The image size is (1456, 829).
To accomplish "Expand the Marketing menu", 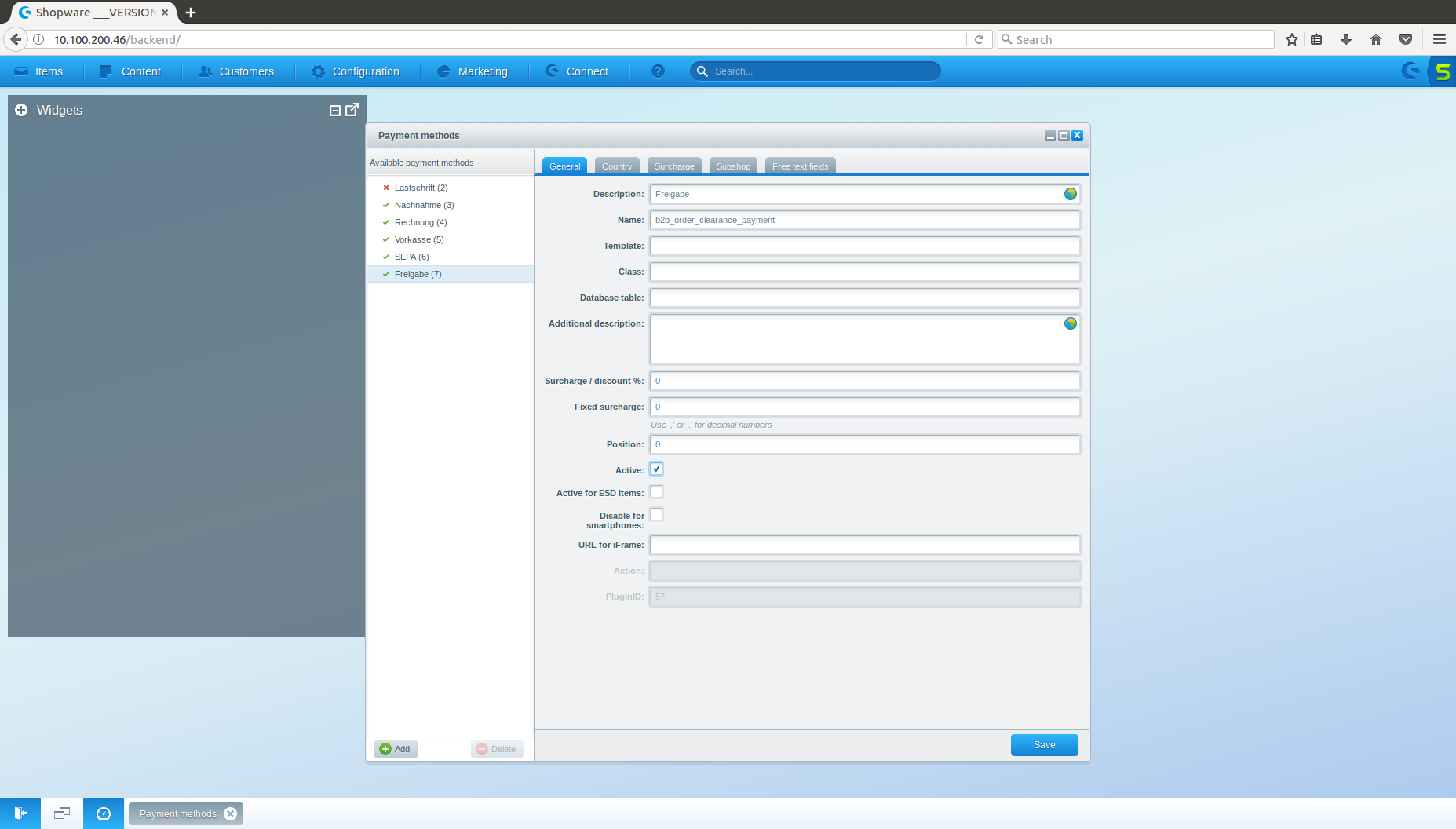I will (473, 71).
